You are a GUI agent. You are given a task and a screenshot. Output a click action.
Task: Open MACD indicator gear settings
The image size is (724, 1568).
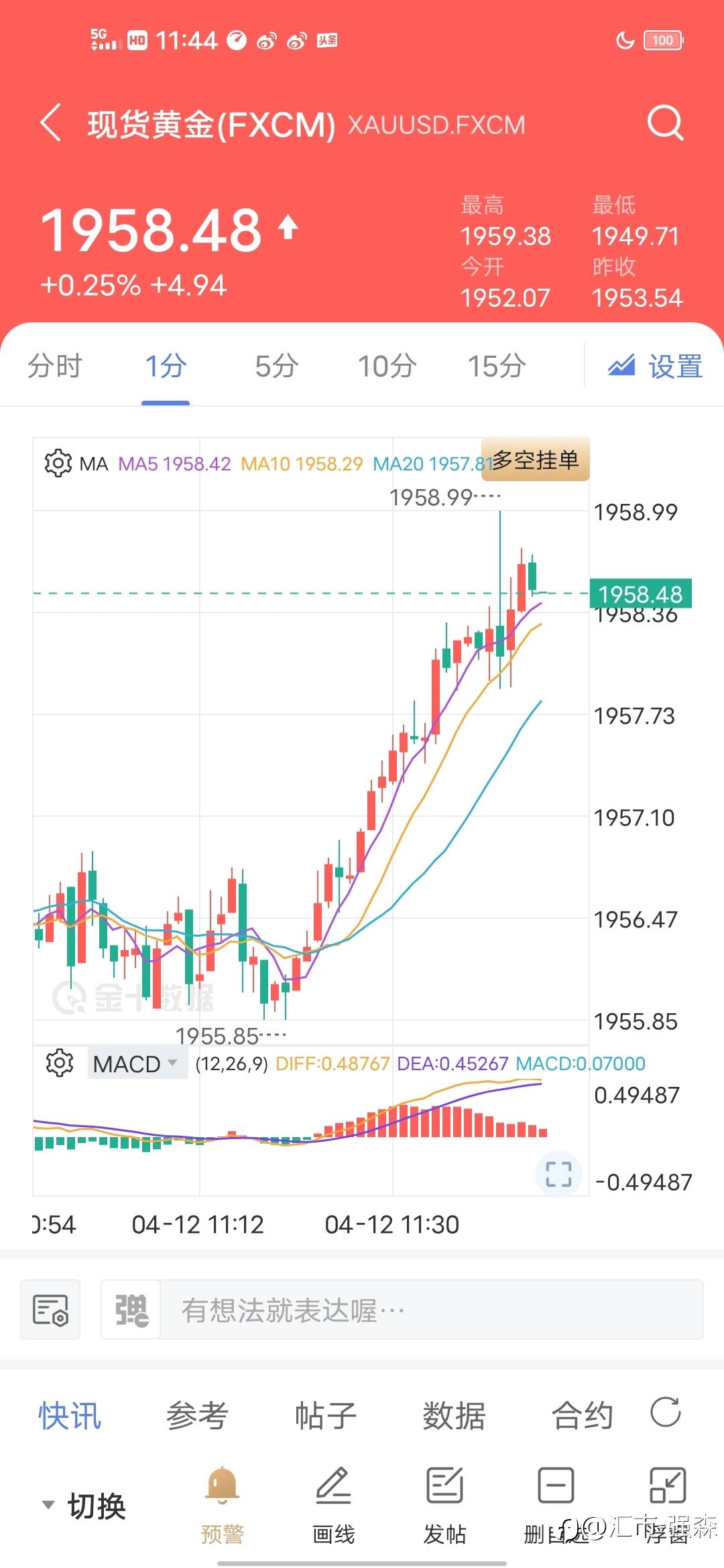coord(59,1063)
